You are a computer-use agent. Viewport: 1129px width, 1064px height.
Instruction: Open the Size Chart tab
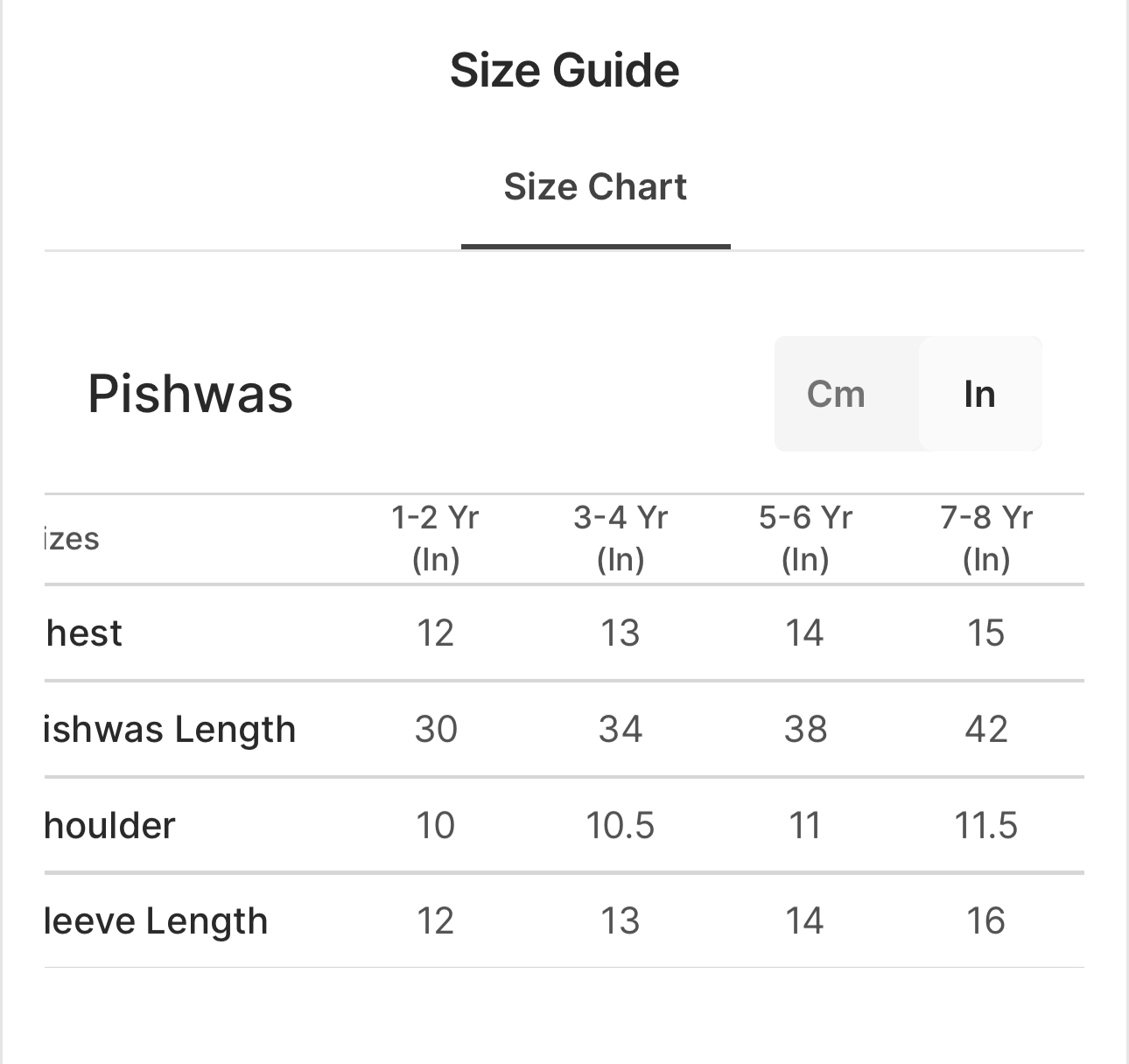[x=595, y=187]
